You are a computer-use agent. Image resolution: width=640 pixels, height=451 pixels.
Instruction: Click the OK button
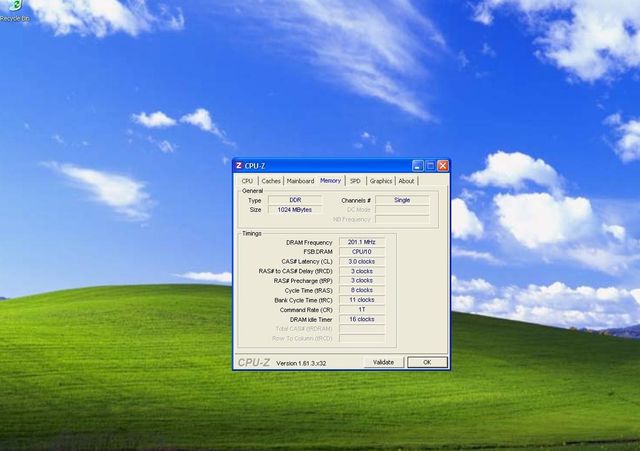coord(427,362)
